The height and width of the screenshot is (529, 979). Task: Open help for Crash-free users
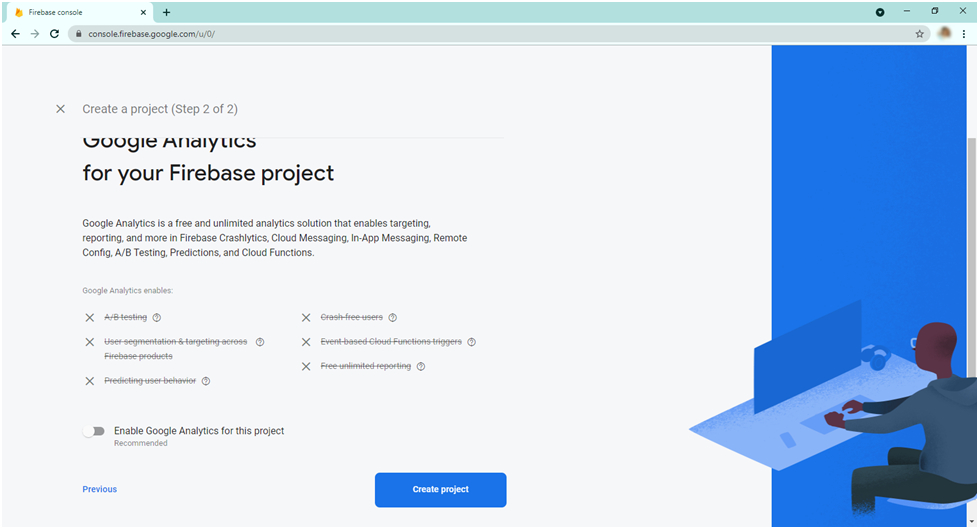392,317
